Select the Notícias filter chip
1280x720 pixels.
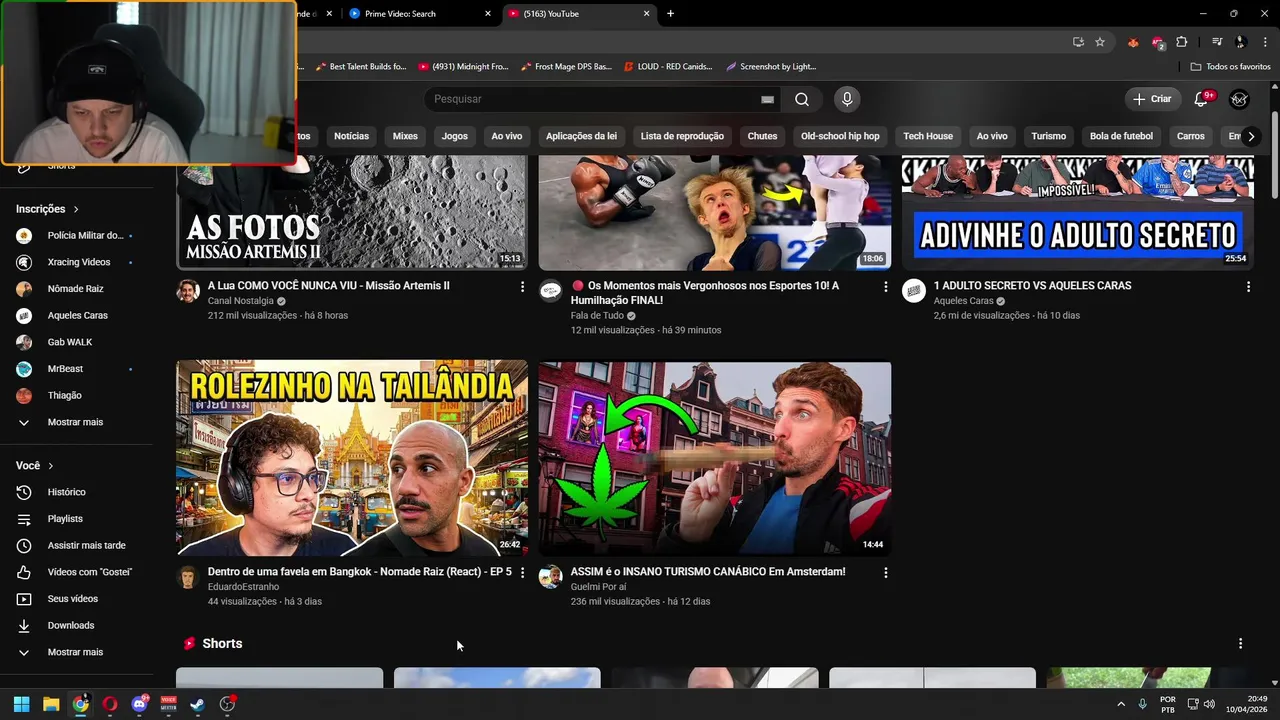351,136
